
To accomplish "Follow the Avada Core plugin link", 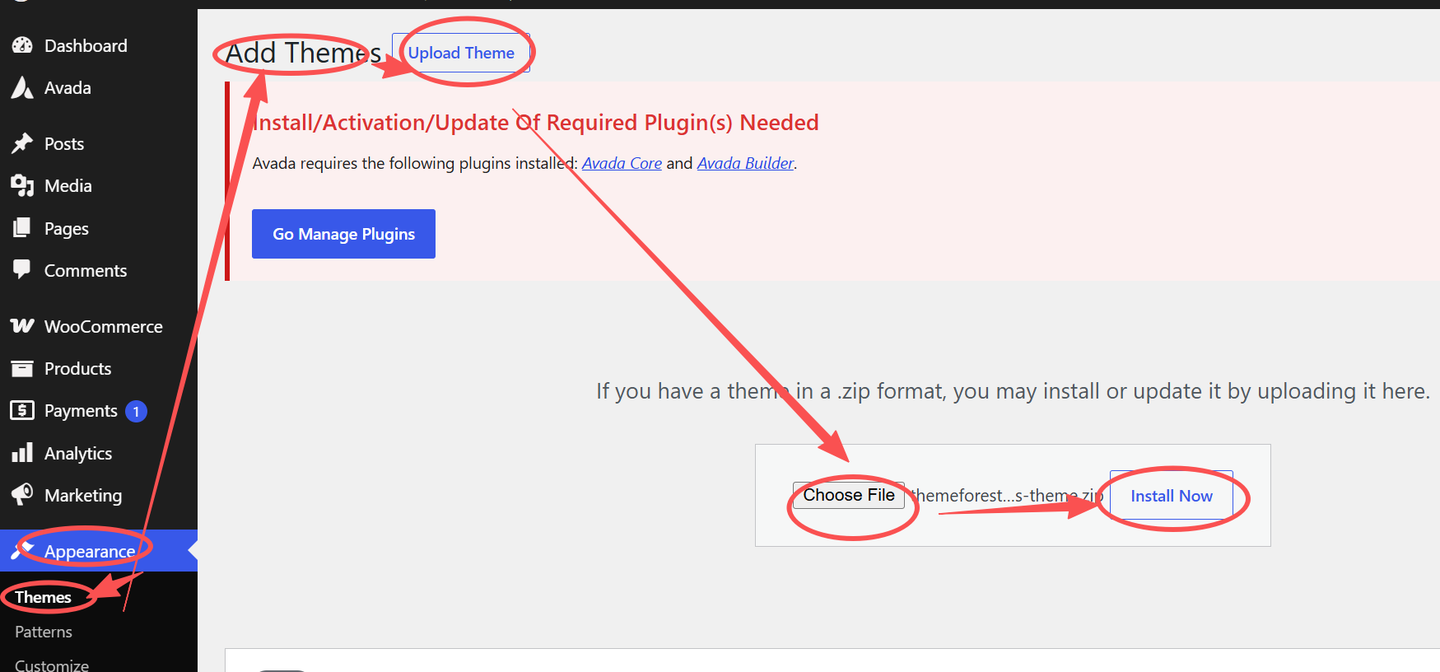I will point(622,163).
